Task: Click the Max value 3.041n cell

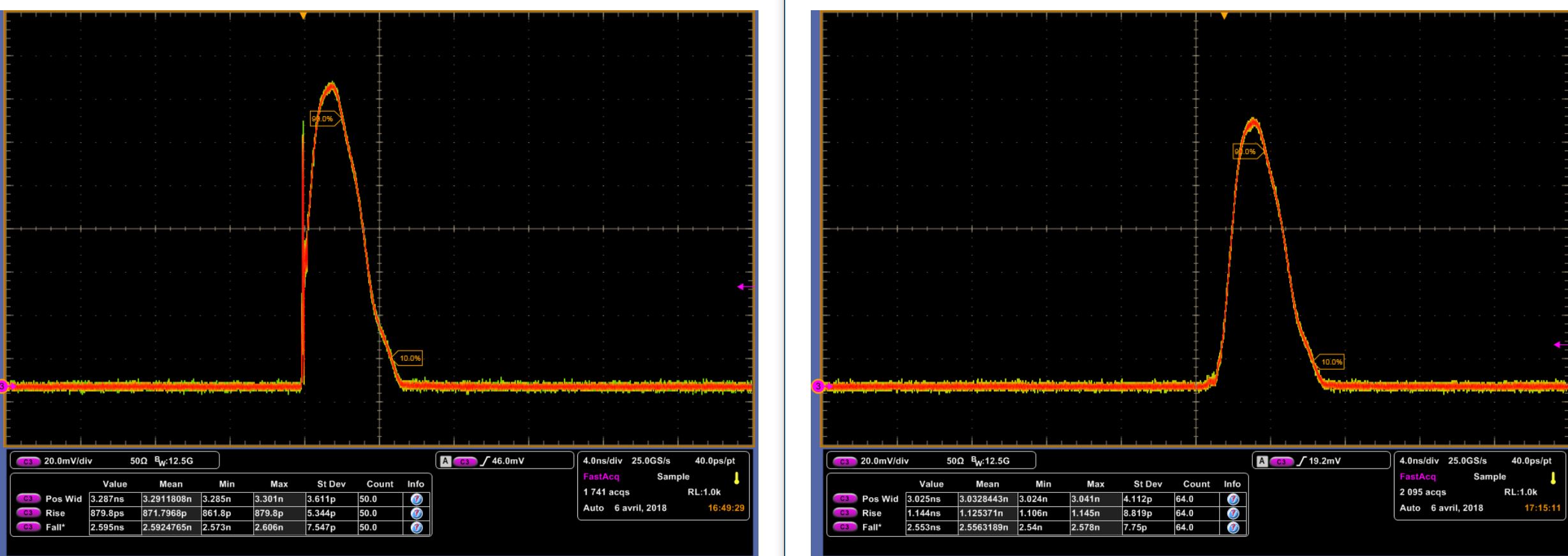Action: [x=1095, y=499]
